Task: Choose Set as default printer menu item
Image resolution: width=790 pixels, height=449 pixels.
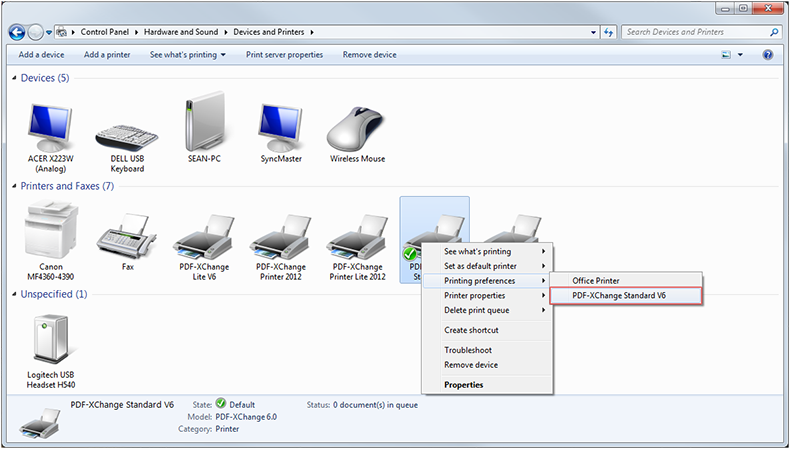Action: pos(487,266)
